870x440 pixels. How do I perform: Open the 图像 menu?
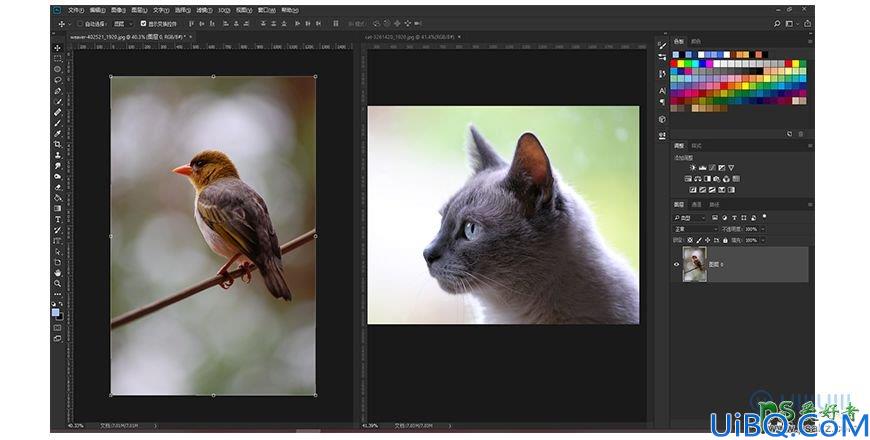click(118, 11)
